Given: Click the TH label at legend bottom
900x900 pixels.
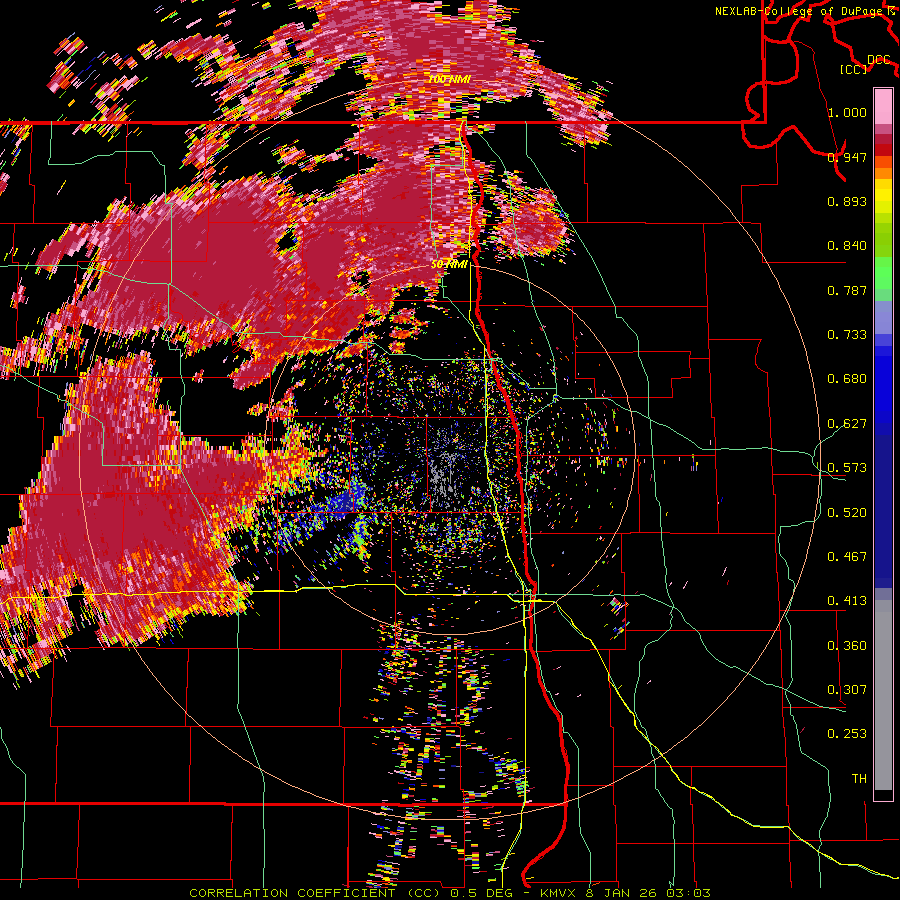Looking at the screenshot, I should [859, 779].
